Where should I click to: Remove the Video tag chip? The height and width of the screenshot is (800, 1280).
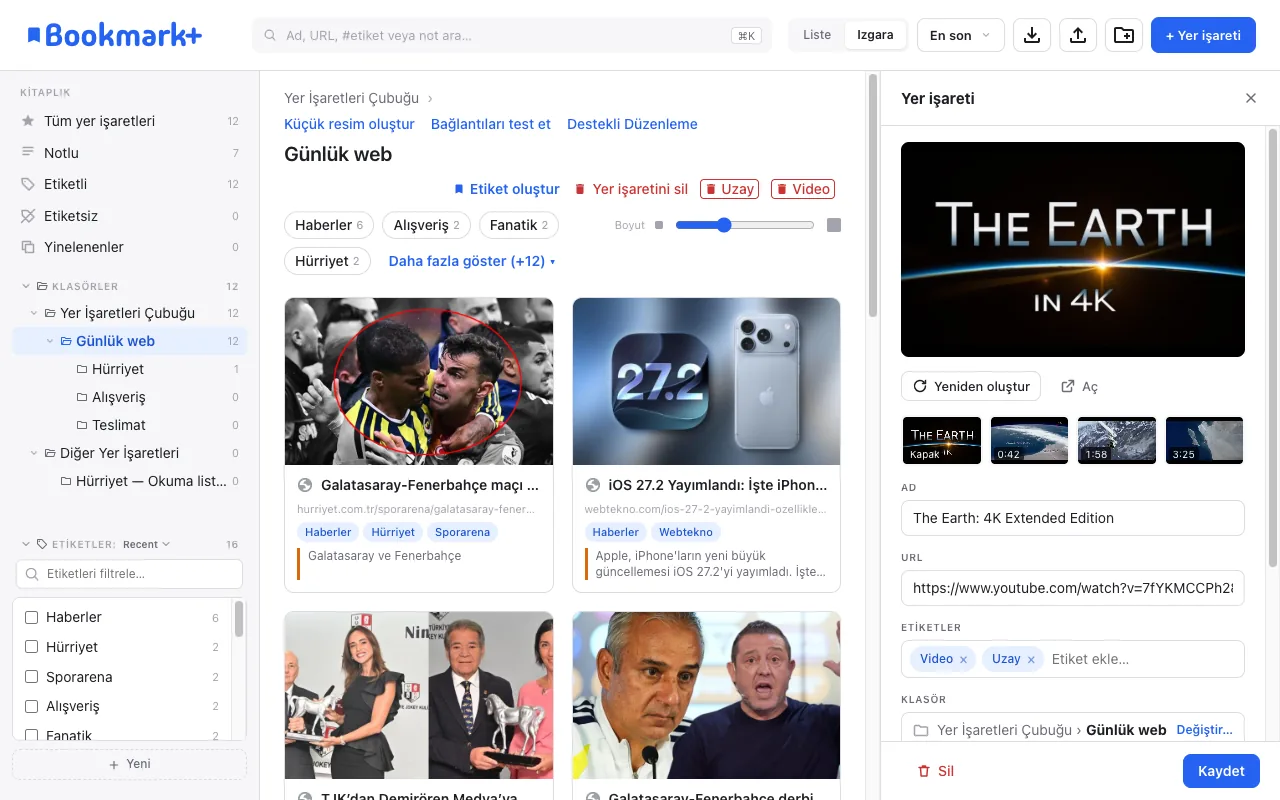963,660
